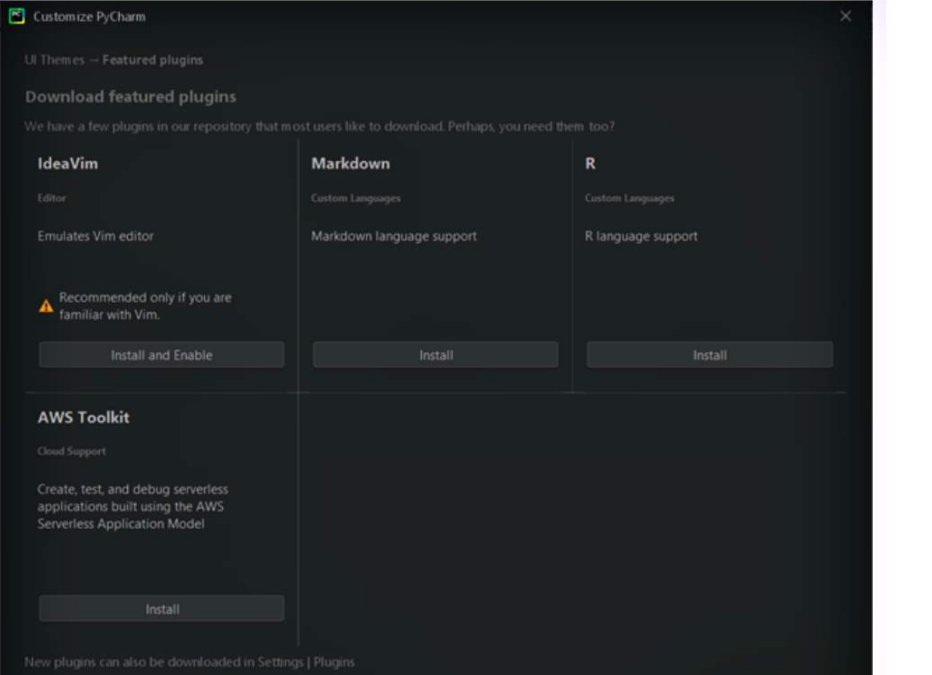
Task: Close the Customize PyCharm dialog
Action: pyautogui.click(x=845, y=16)
